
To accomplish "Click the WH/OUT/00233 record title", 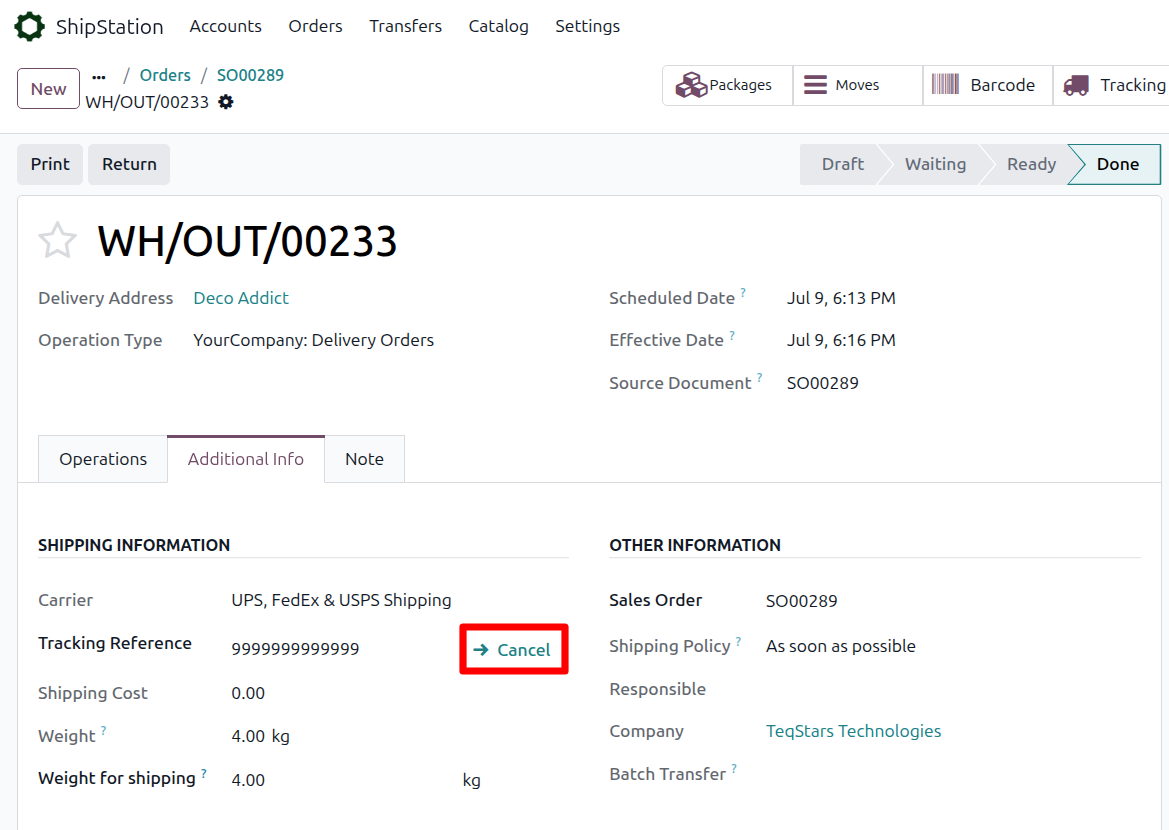I will 247,241.
